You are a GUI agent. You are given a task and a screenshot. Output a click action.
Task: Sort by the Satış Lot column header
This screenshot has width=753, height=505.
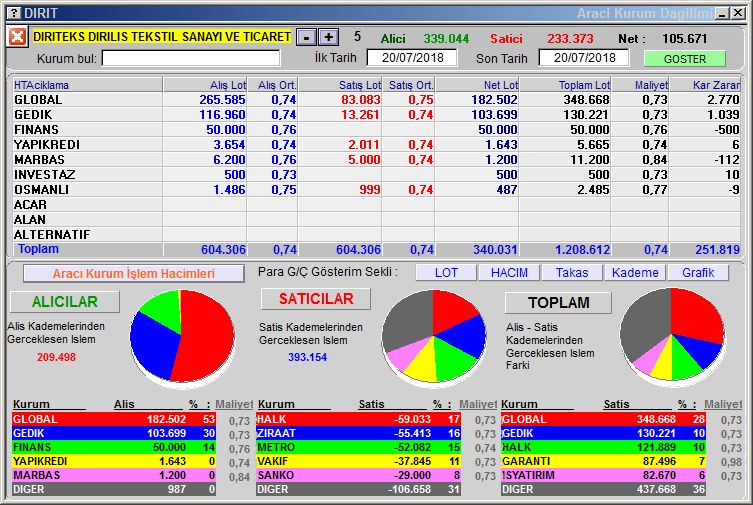click(340, 85)
